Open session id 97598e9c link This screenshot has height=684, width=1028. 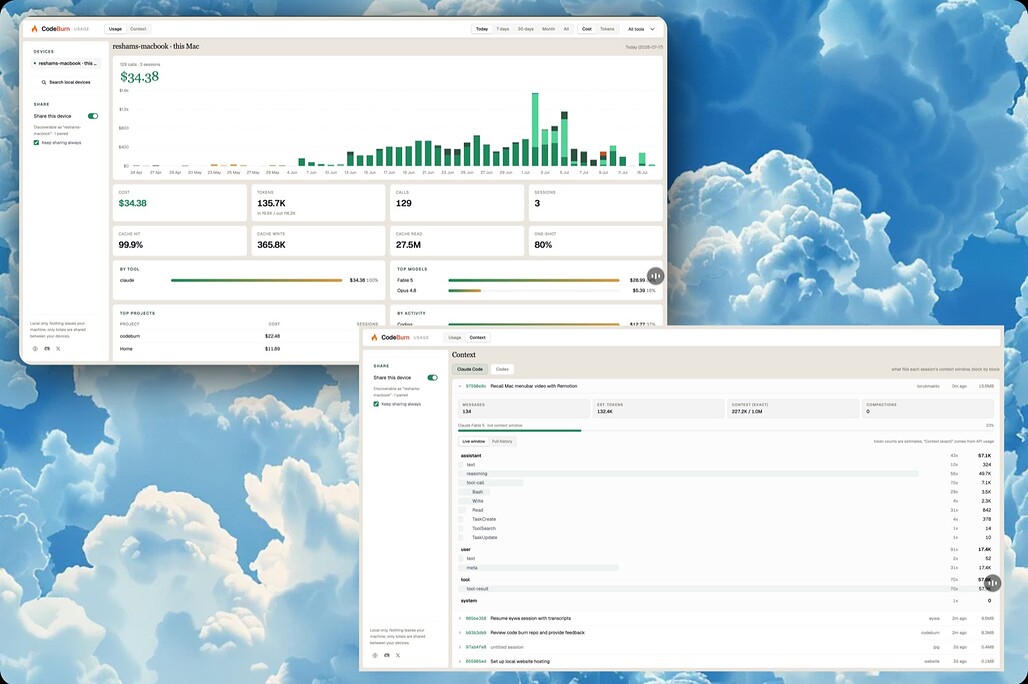(x=476, y=386)
